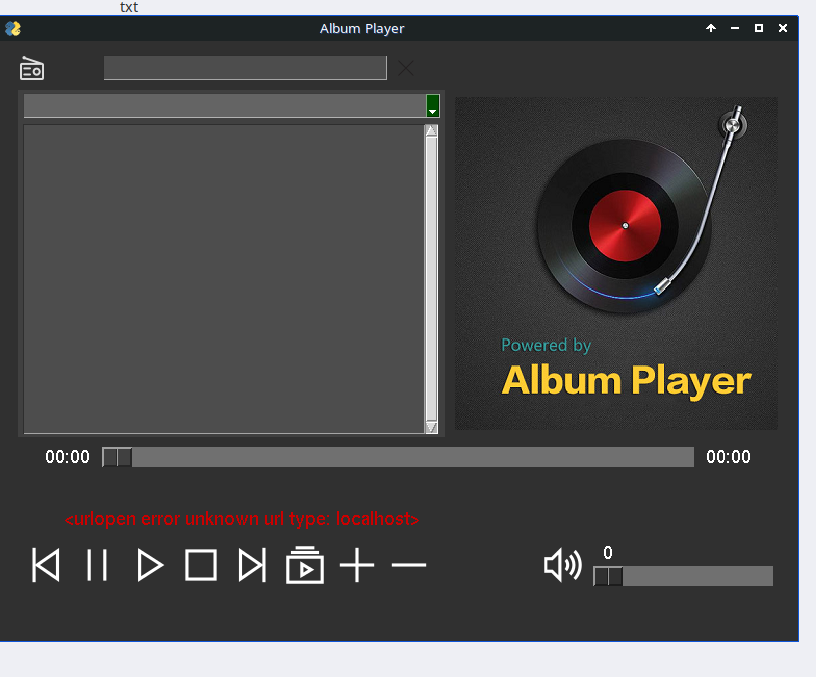The width and height of the screenshot is (816, 677).
Task: Click the volume value 0 label
Action: (608, 553)
